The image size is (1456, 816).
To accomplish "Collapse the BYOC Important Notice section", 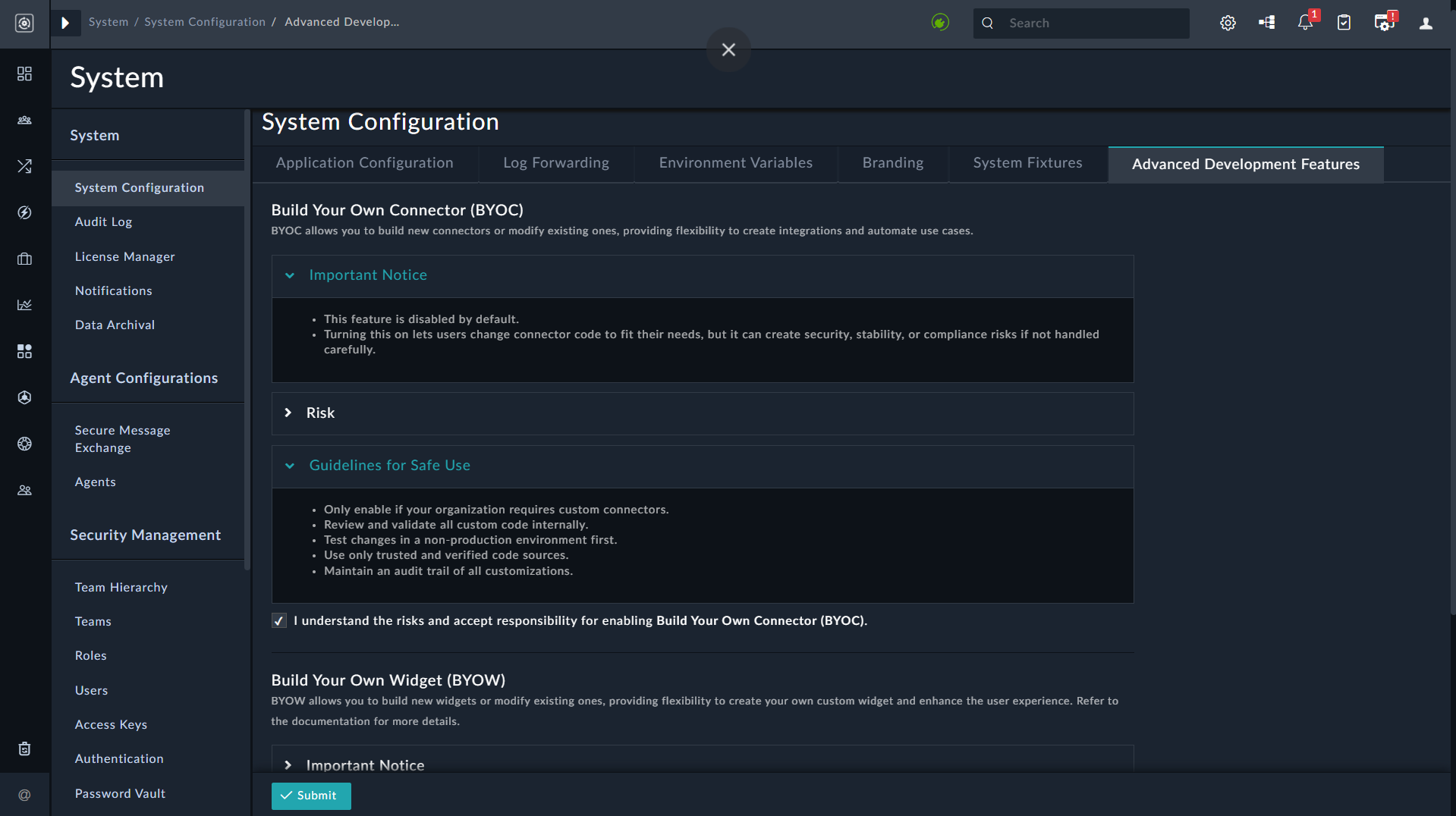I will click(x=703, y=275).
